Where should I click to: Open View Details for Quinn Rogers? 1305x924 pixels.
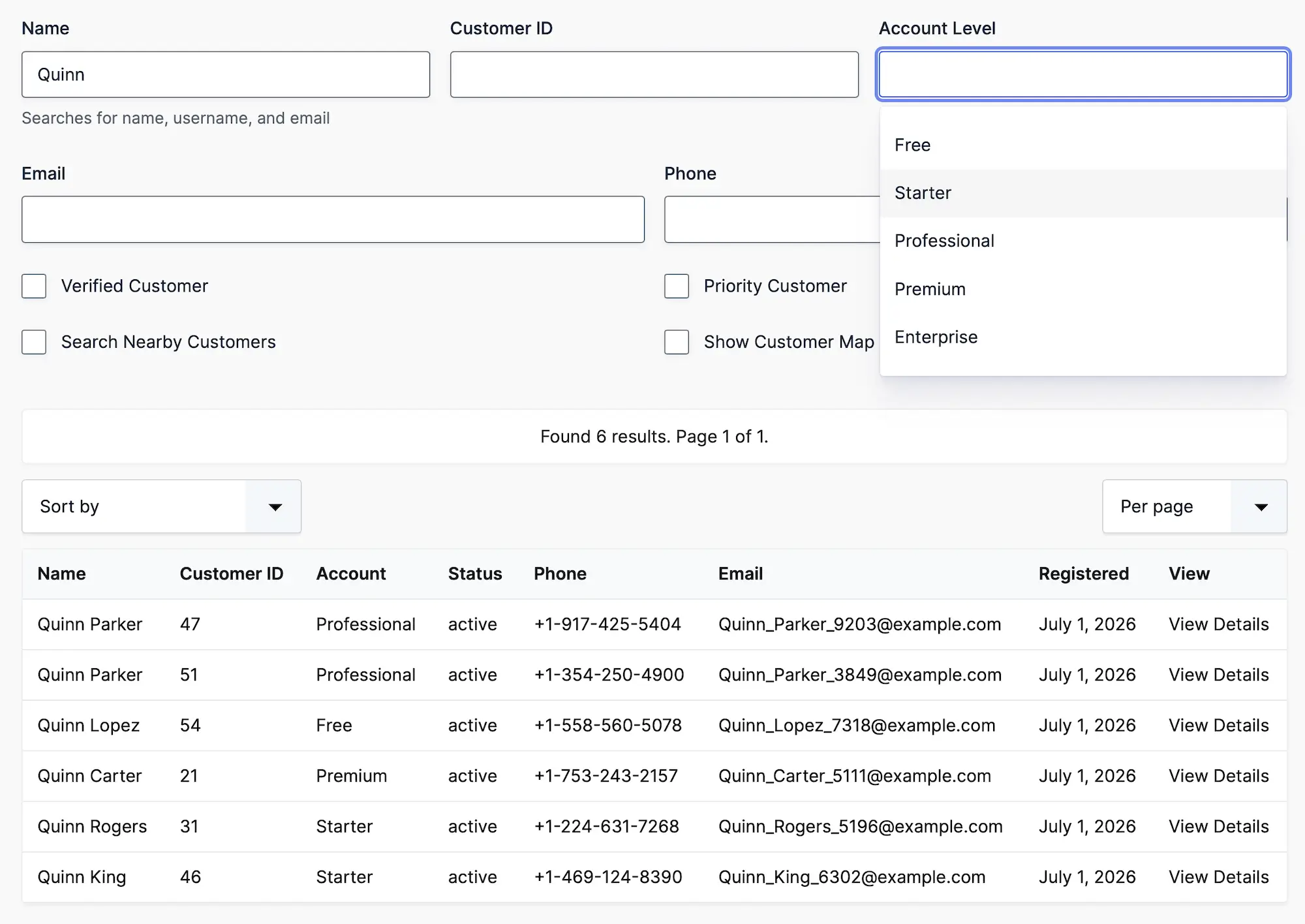pyautogui.click(x=1218, y=827)
